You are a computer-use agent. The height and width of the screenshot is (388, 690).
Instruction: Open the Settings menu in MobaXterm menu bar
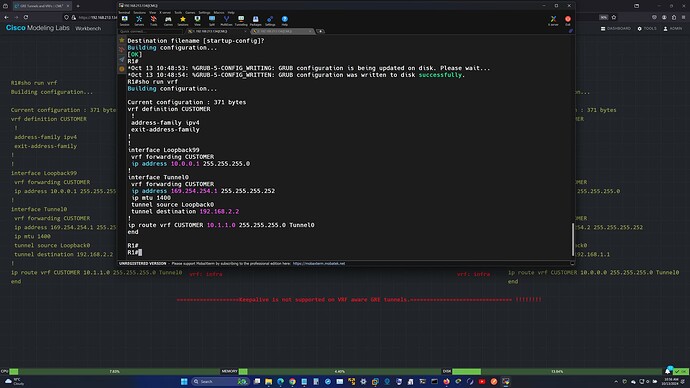click(204, 12)
